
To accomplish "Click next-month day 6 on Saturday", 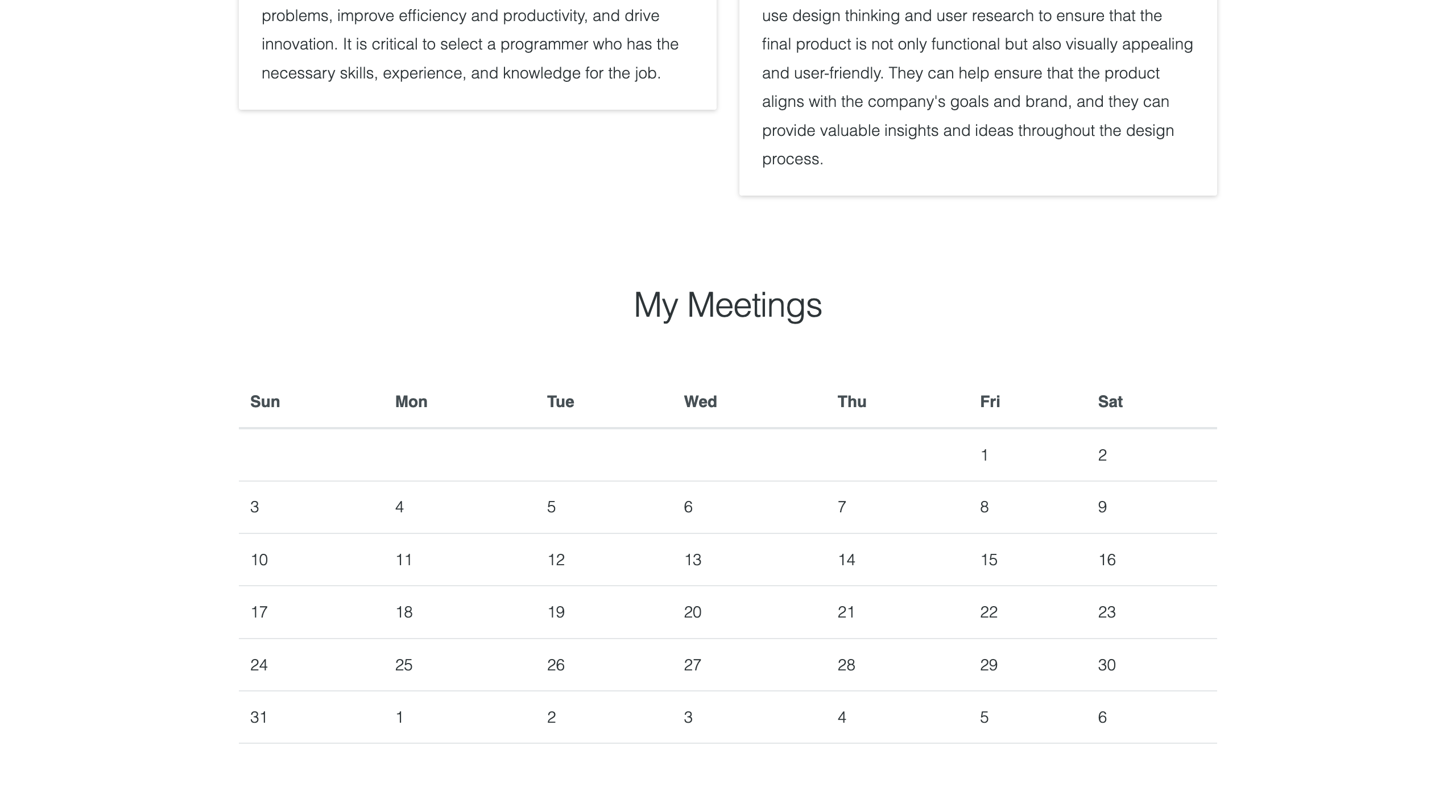I will coord(1102,717).
